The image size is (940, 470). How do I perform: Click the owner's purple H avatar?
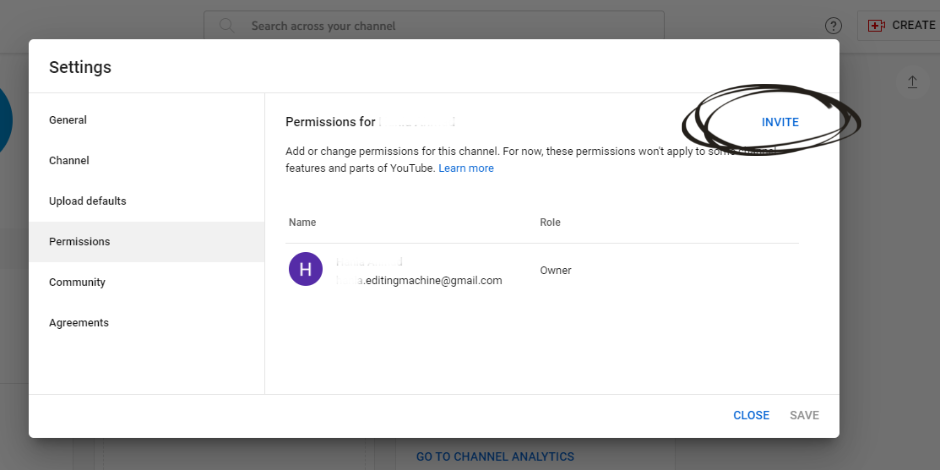[x=306, y=269]
